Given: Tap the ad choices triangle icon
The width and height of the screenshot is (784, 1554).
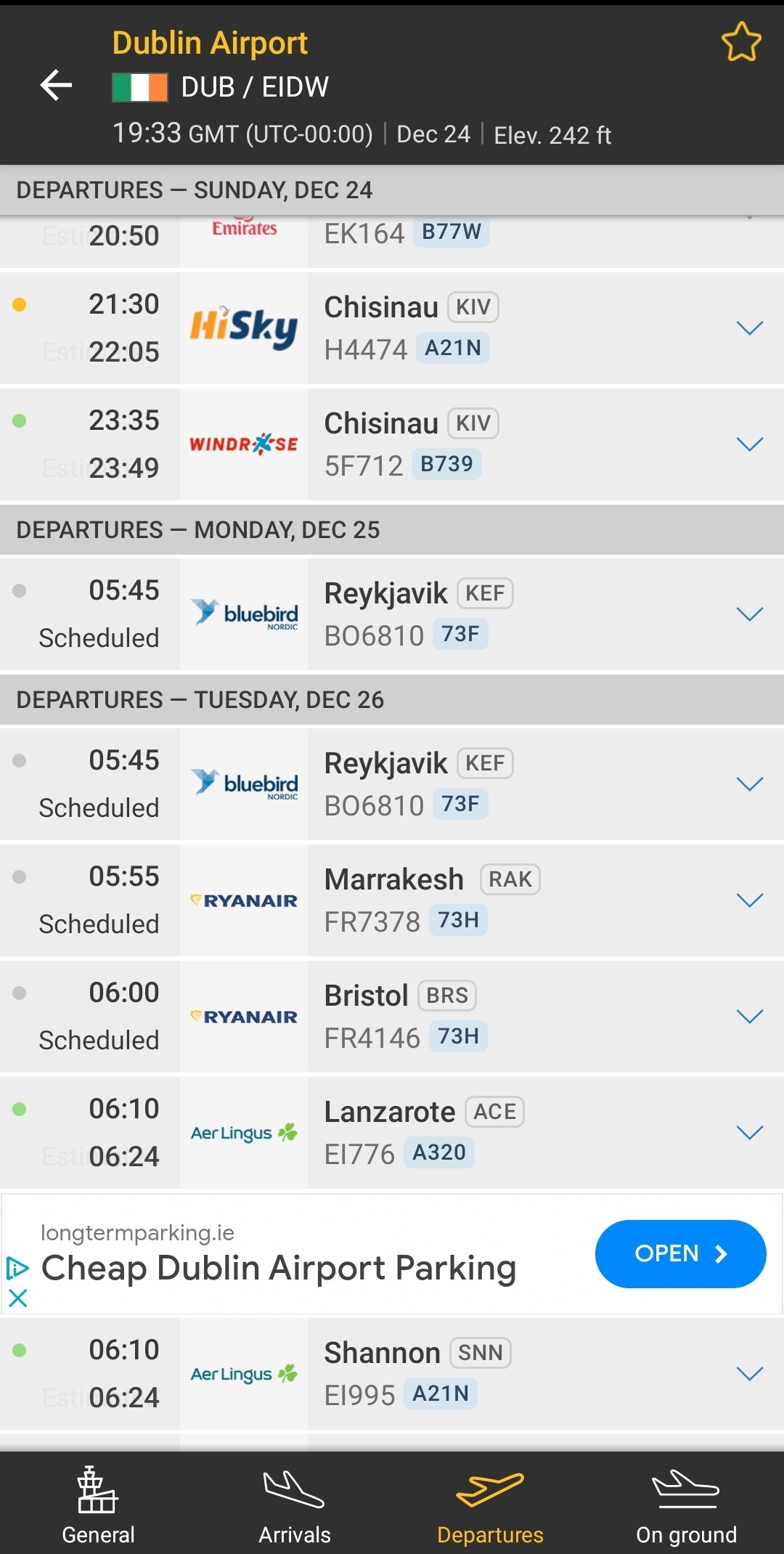Looking at the screenshot, I should click(x=17, y=1268).
